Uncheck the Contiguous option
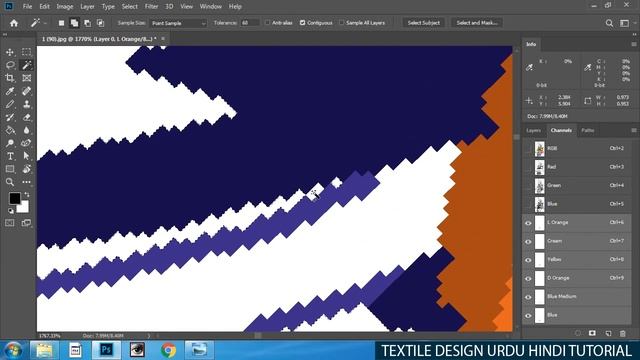The height and width of the screenshot is (360, 640). point(302,23)
